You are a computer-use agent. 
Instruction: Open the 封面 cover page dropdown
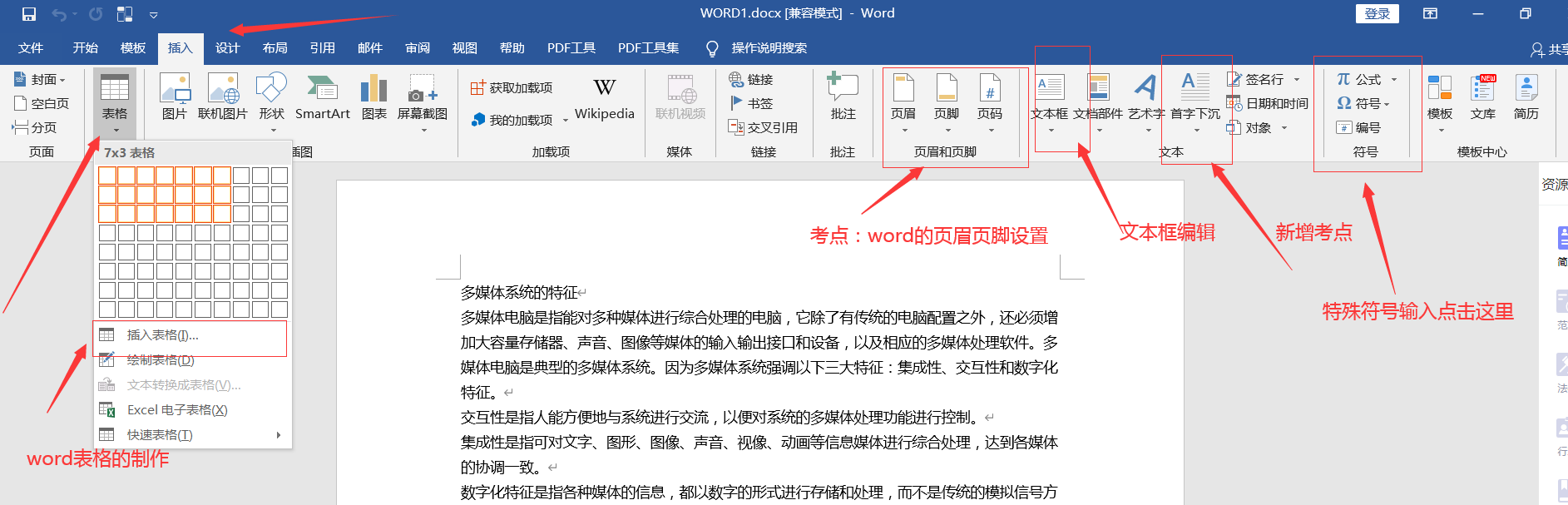(39, 79)
